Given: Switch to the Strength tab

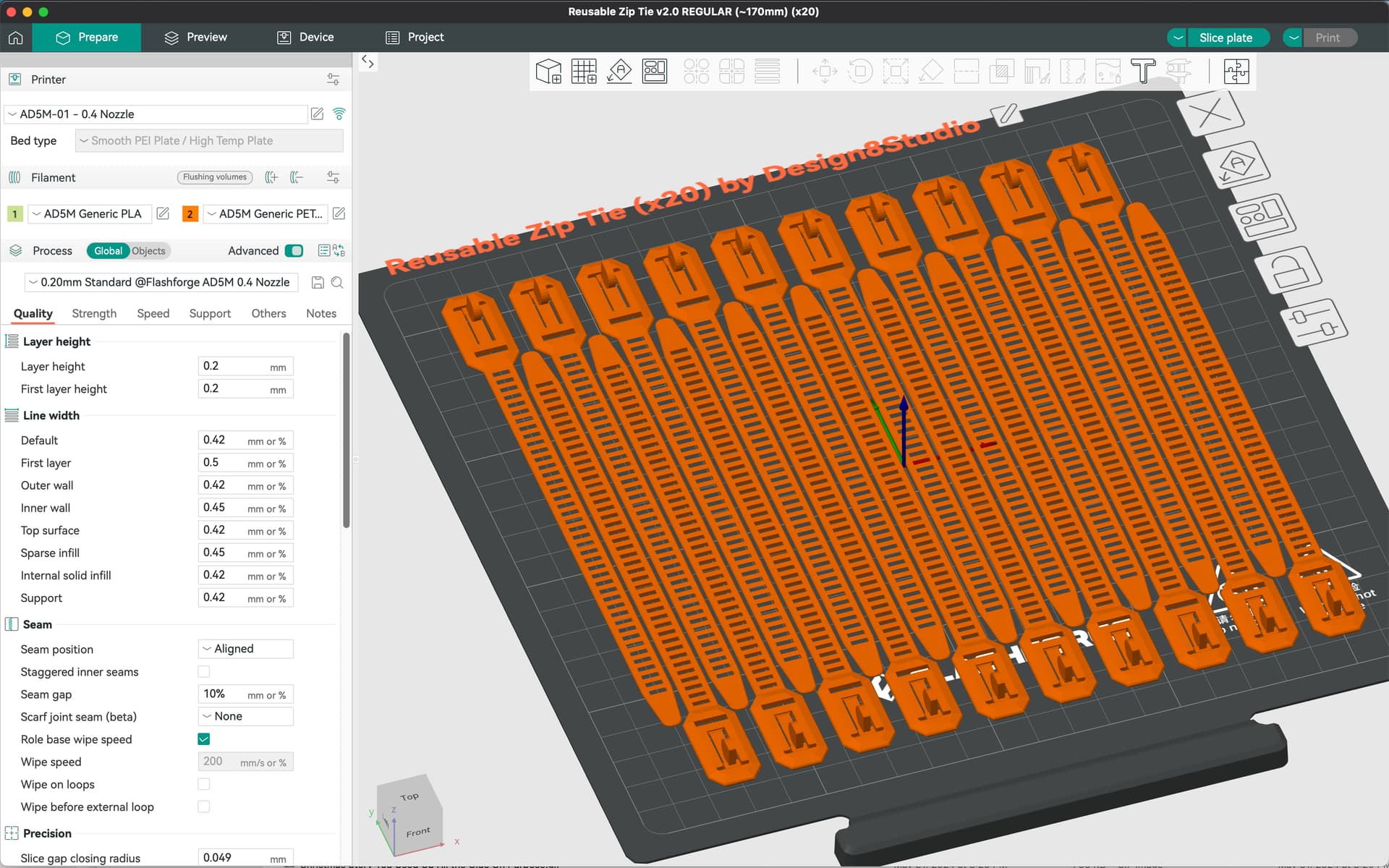Looking at the screenshot, I should point(94,313).
